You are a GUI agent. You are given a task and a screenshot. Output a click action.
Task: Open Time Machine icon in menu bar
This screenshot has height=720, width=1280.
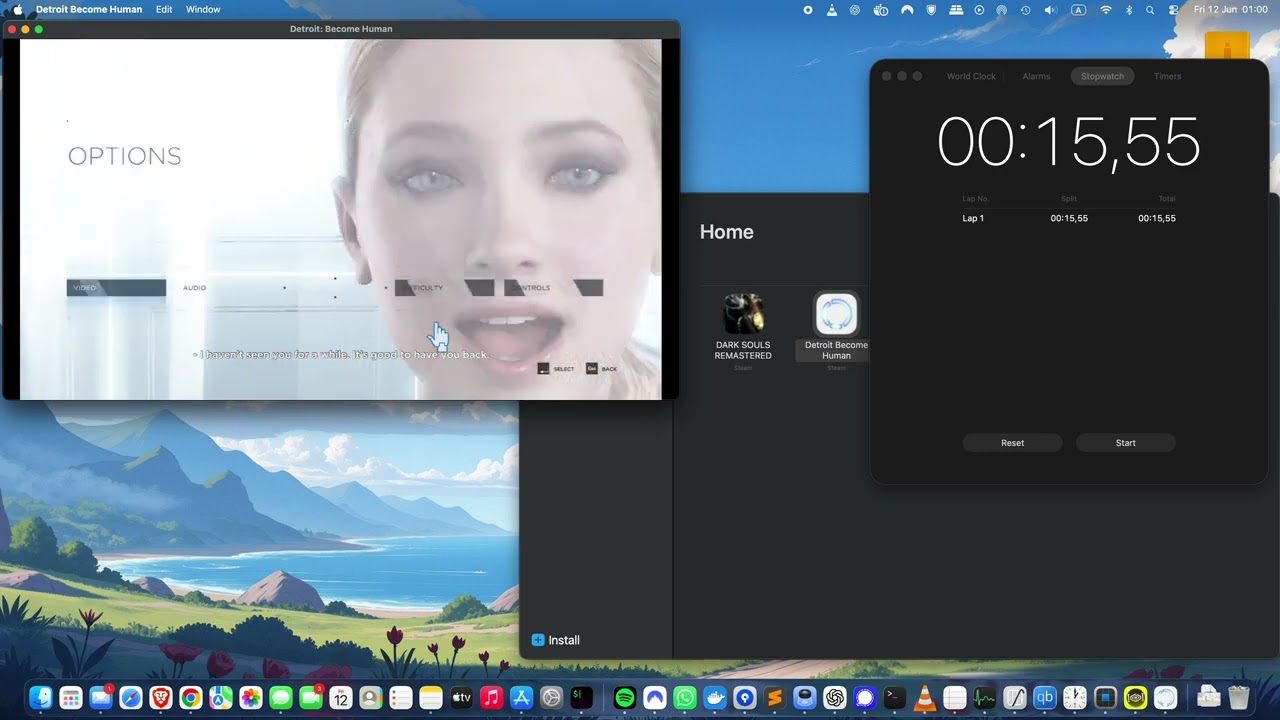point(1025,9)
